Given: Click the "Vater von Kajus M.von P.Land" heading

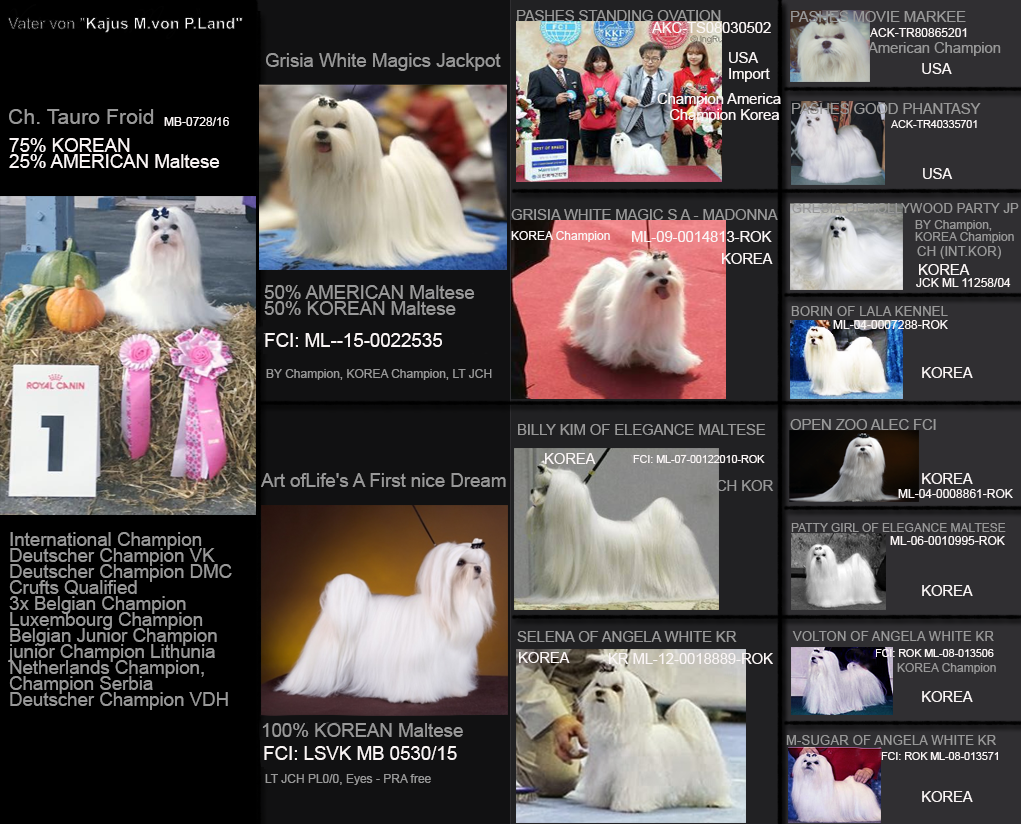Looking at the screenshot, I should click(x=125, y=22).
